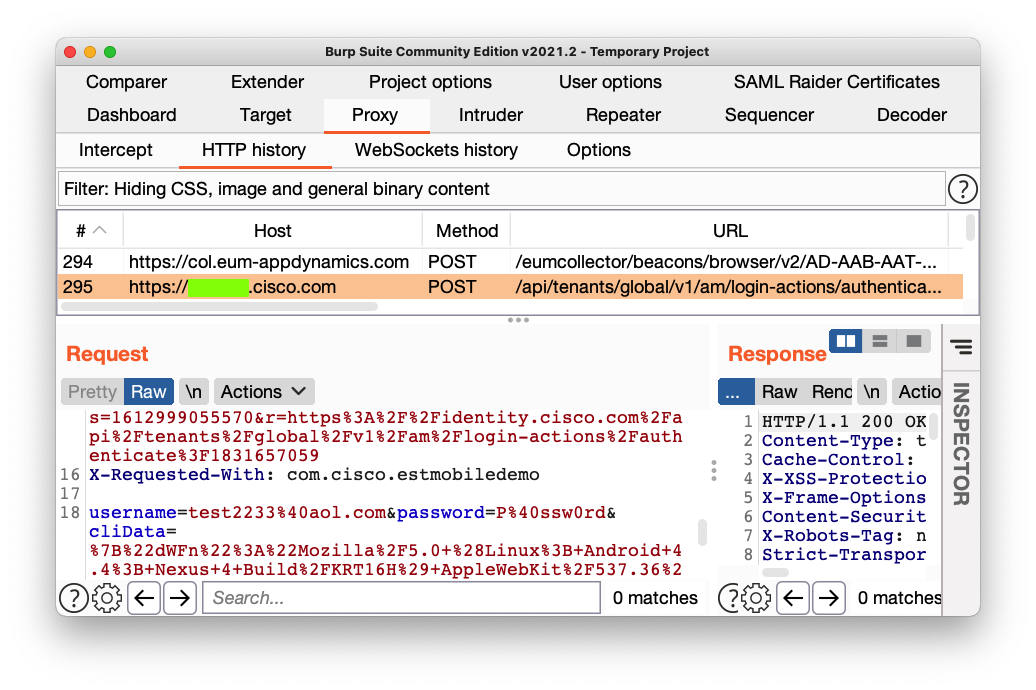Toggle non-printable \n chars in Request
This screenshot has width=1036, height=690.
pos(194,392)
